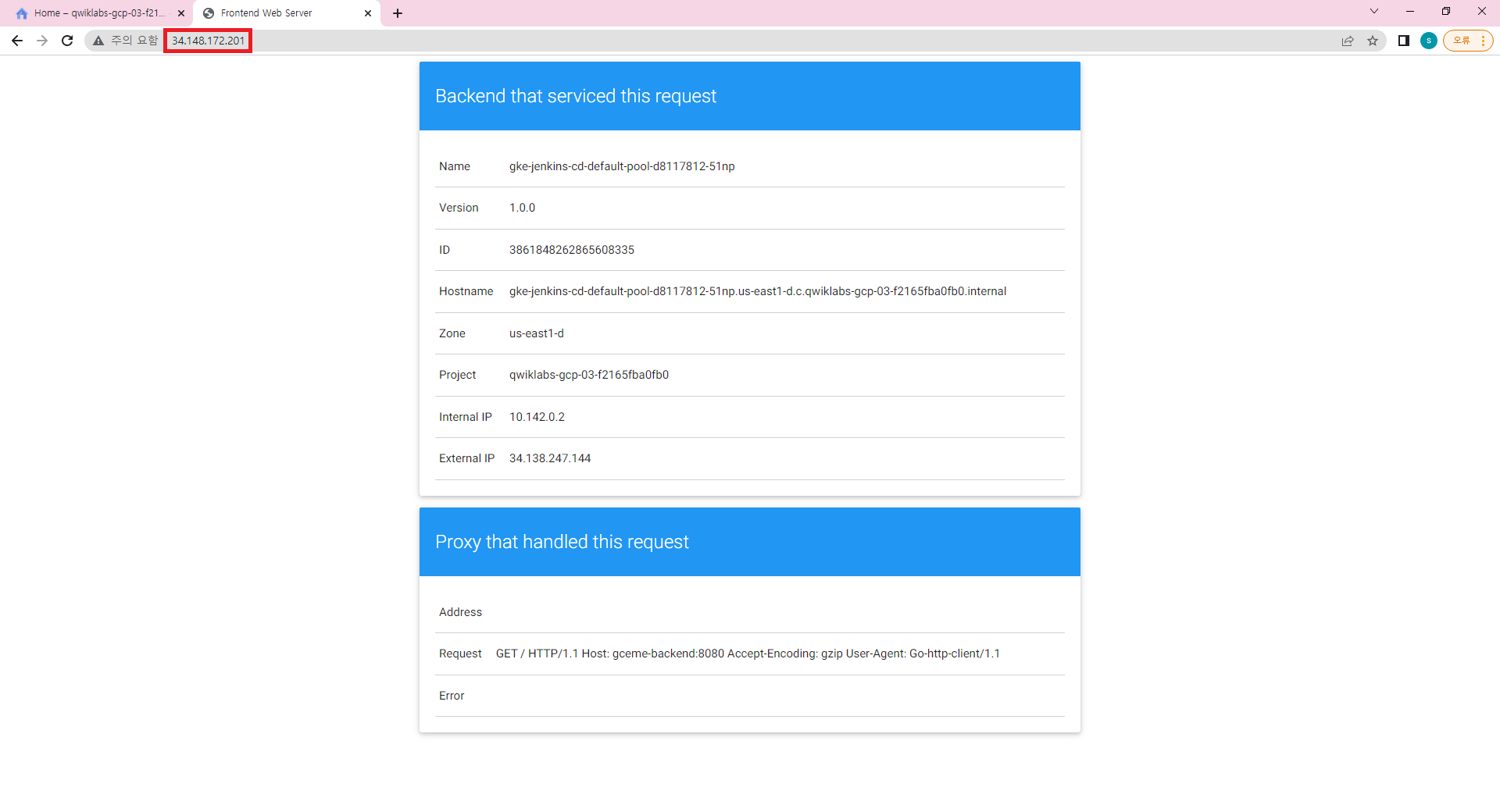Screen dimensions: 1500x812
Task: Reload the current page
Action: 67,41
